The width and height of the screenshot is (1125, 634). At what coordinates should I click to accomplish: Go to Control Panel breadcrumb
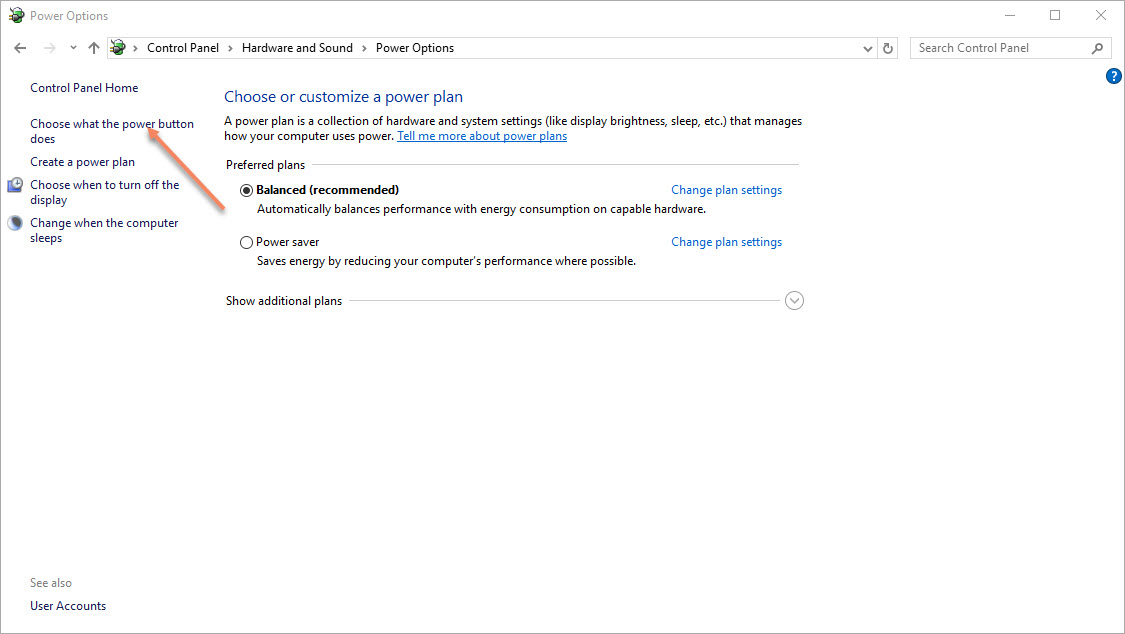pyautogui.click(x=183, y=48)
